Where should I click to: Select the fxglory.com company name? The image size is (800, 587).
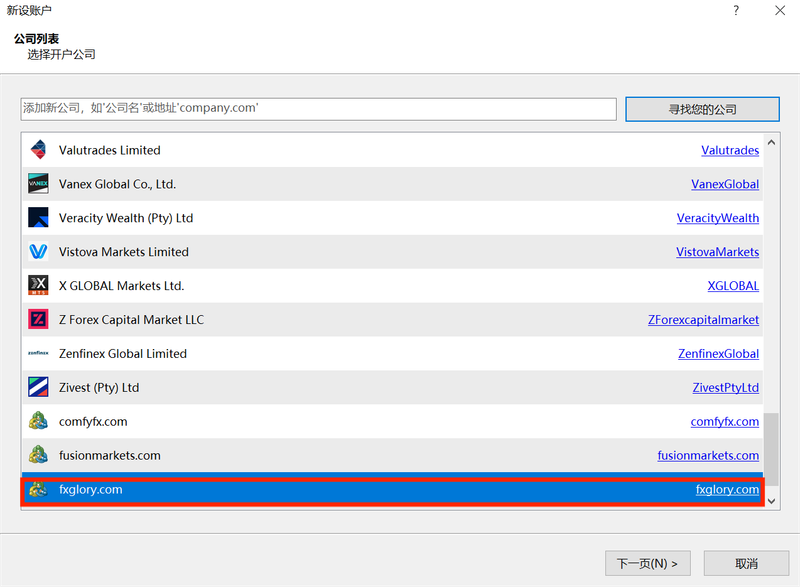[x=91, y=490]
